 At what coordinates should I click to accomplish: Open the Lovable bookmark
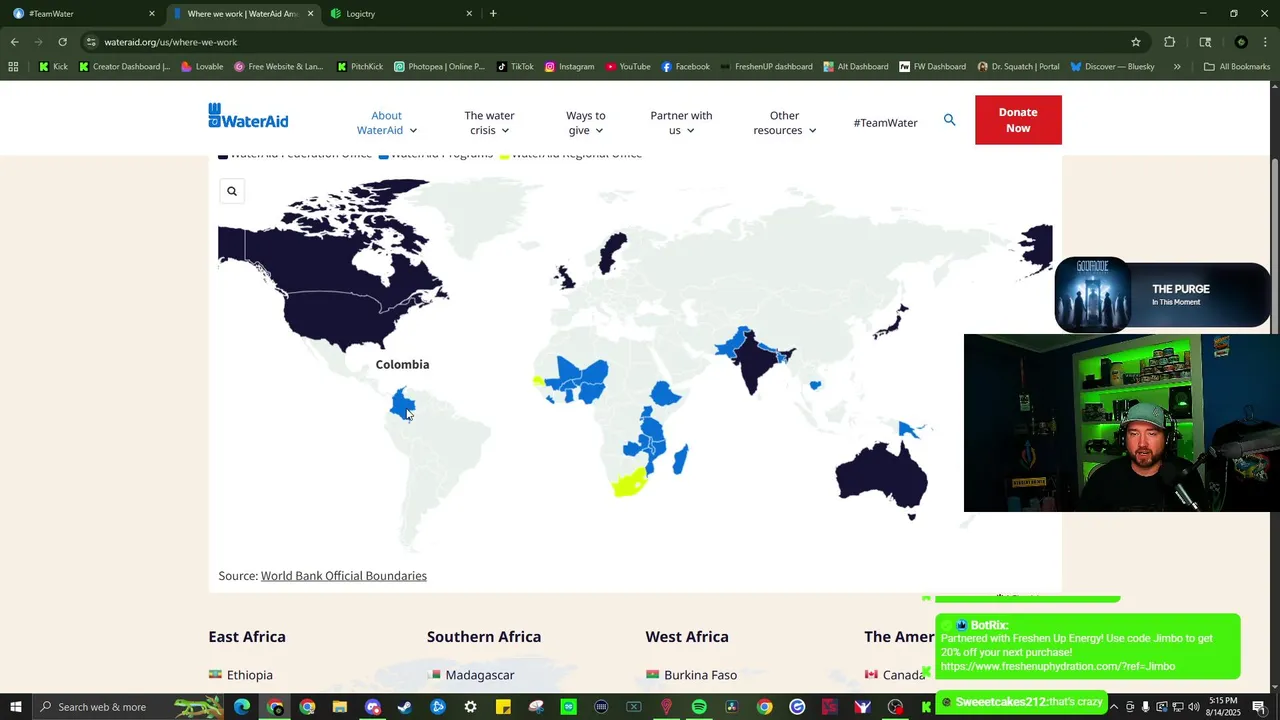[x=202, y=67]
